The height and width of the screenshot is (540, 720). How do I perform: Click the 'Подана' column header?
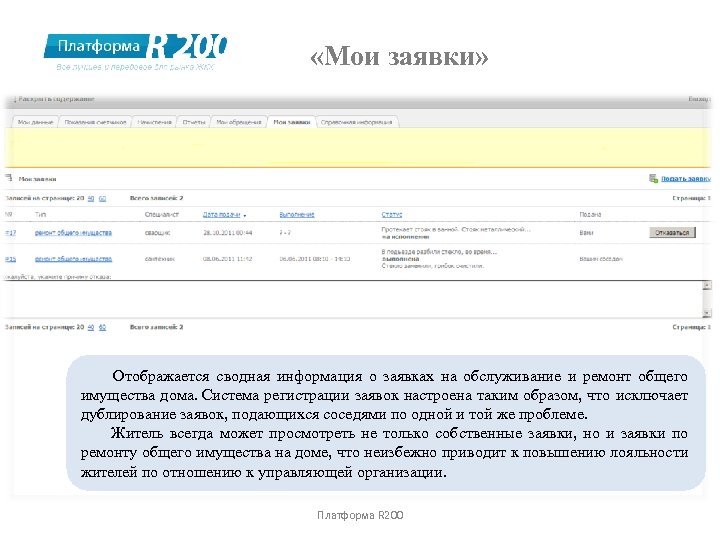pyautogui.click(x=591, y=214)
